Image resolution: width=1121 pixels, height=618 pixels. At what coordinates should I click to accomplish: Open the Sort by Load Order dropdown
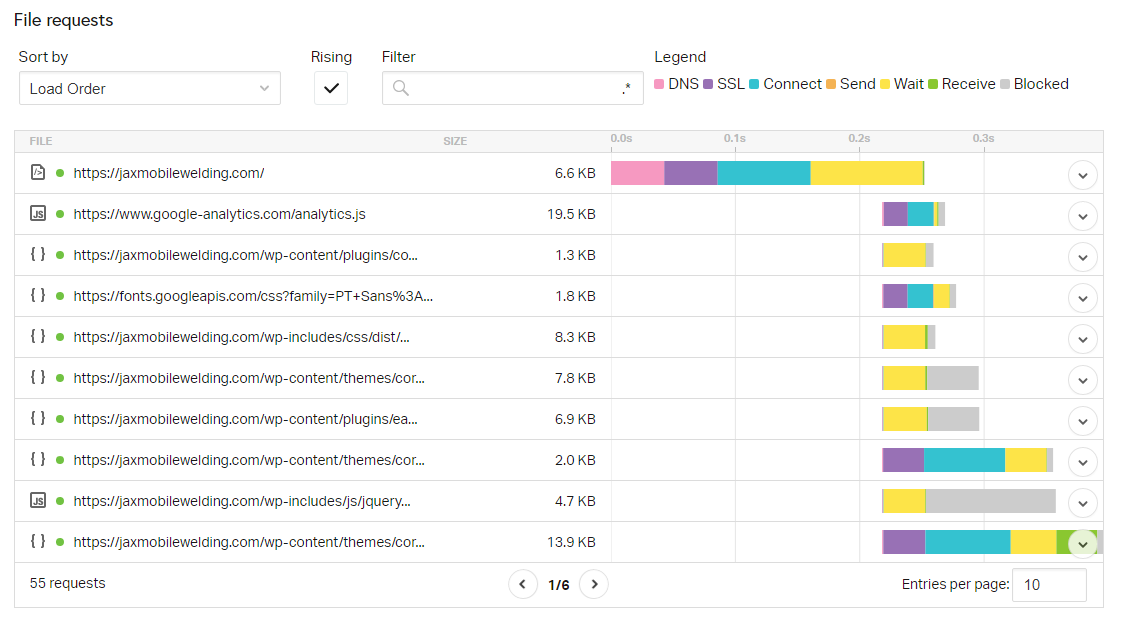(x=149, y=89)
